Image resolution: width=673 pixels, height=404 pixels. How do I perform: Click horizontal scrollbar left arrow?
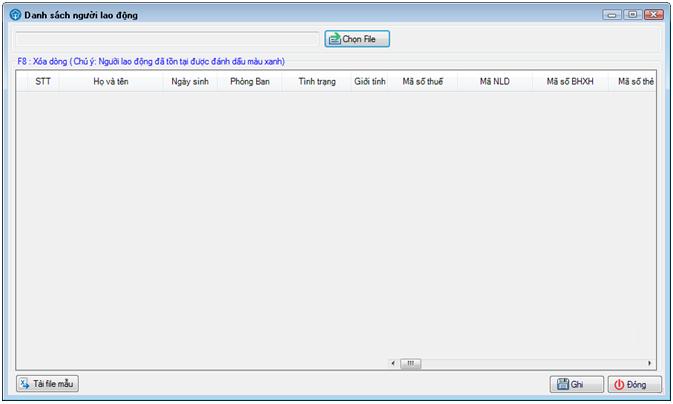(393, 363)
